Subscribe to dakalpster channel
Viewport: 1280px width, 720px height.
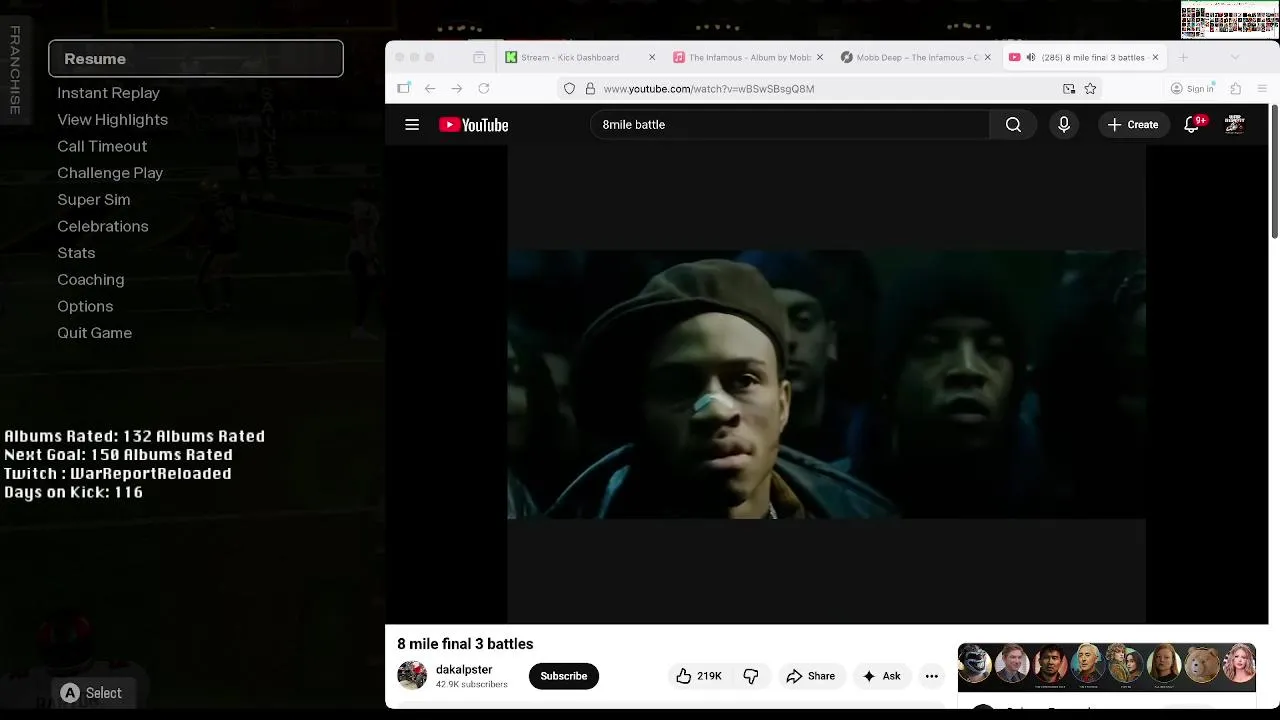click(x=564, y=676)
